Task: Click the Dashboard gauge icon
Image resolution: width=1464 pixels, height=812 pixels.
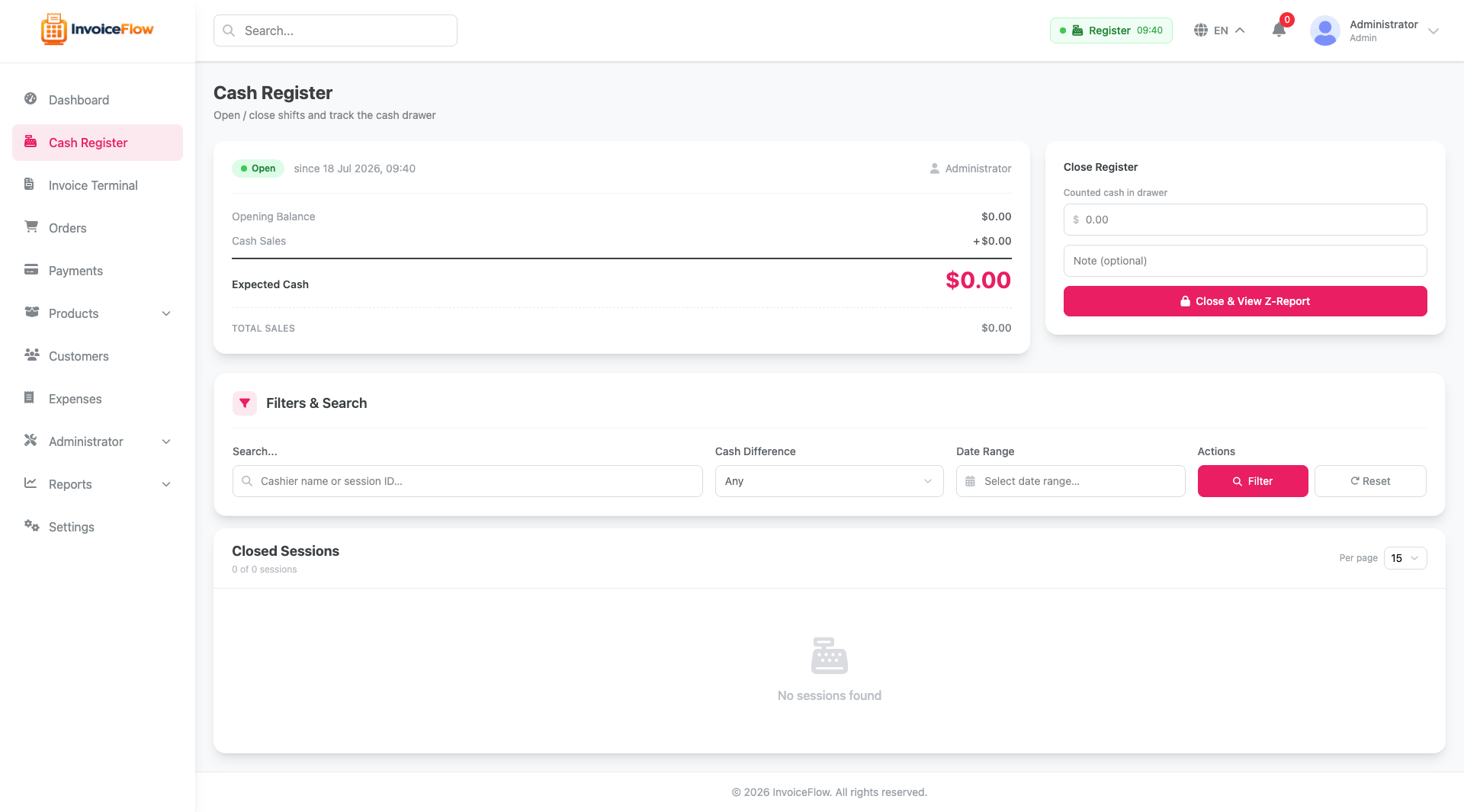Action: 30,98
